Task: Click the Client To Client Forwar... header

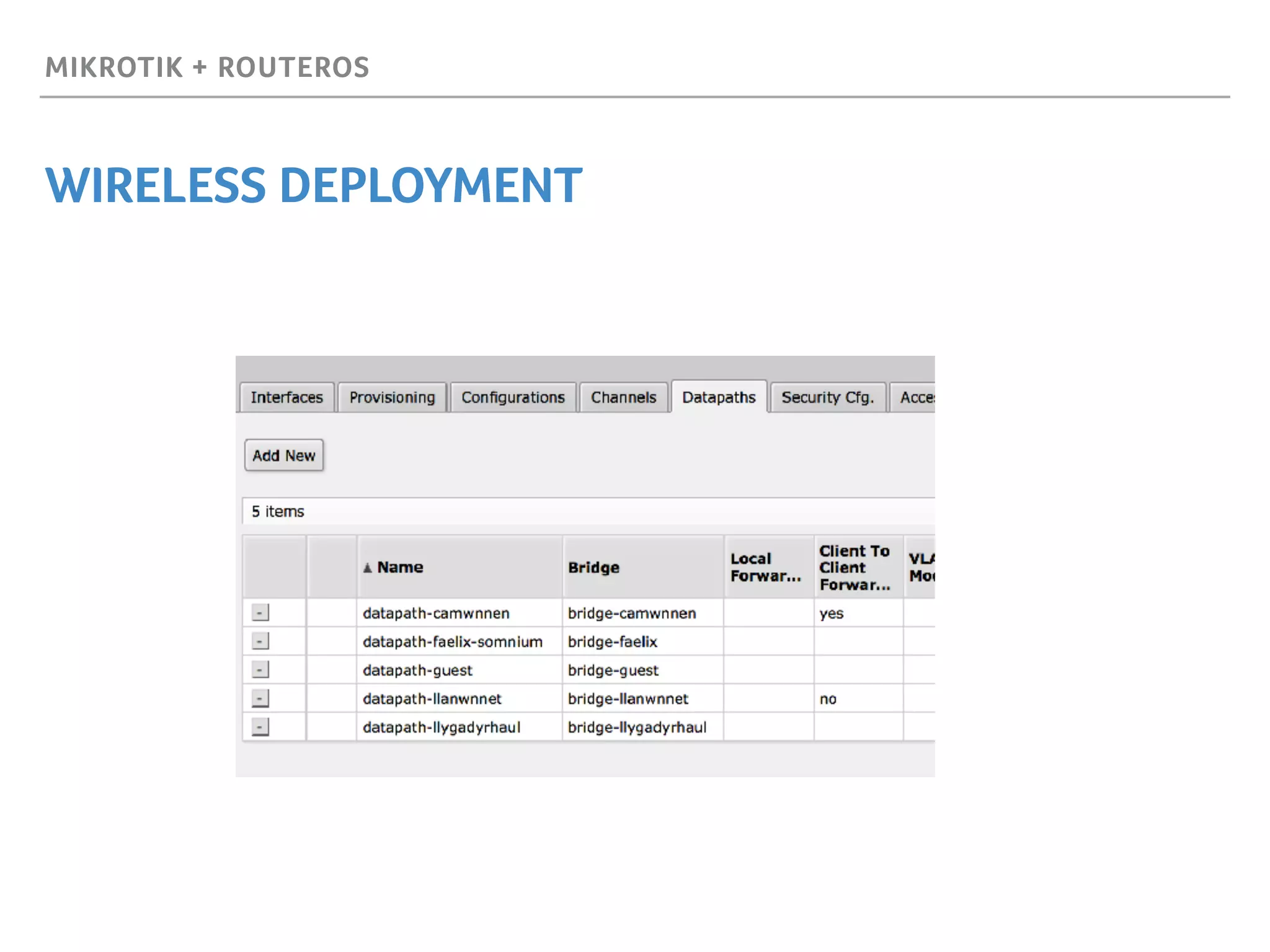Action: 859,567
